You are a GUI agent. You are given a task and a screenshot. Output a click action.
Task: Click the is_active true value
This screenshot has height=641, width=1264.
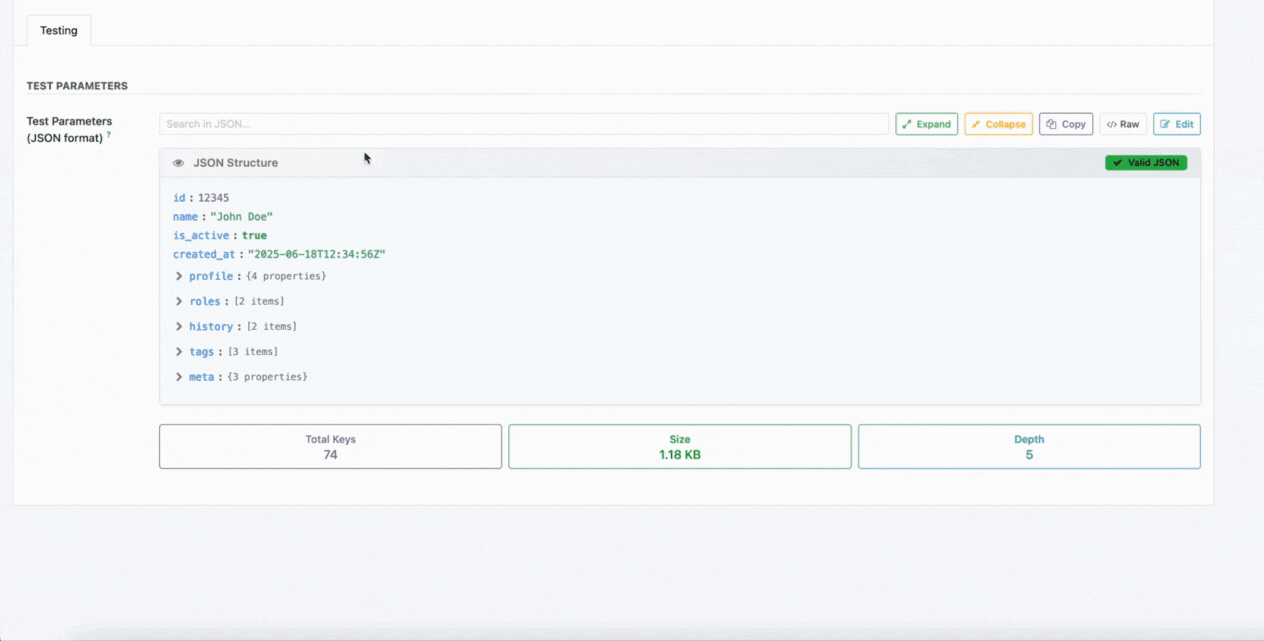pyautogui.click(x=254, y=236)
